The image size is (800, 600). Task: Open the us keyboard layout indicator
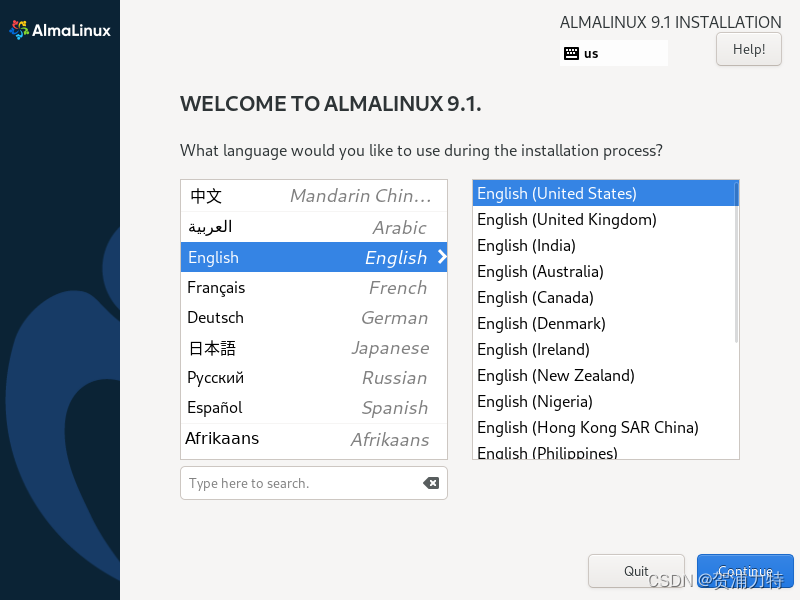click(614, 53)
